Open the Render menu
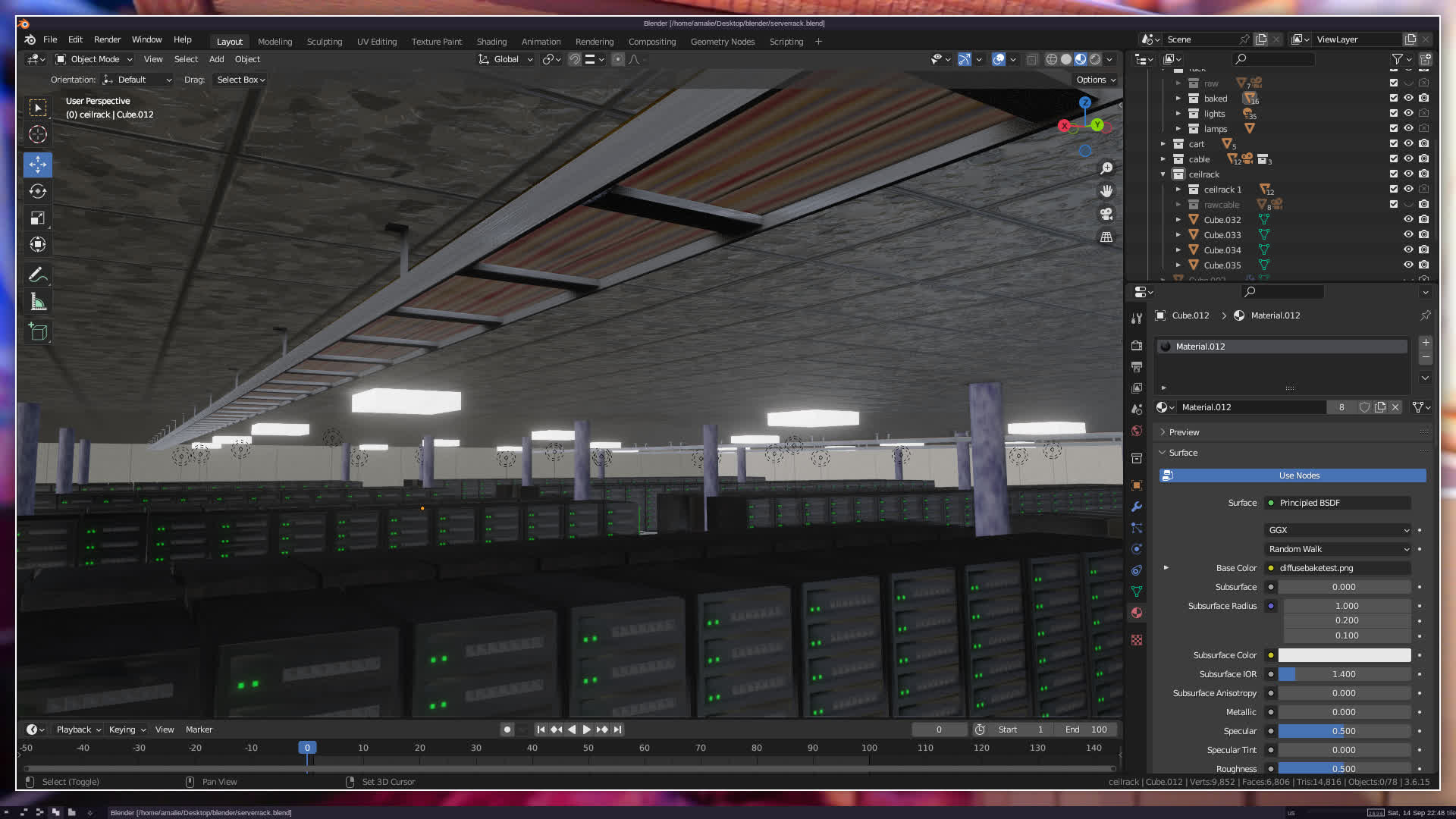This screenshot has width=1456, height=819. [107, 39]
